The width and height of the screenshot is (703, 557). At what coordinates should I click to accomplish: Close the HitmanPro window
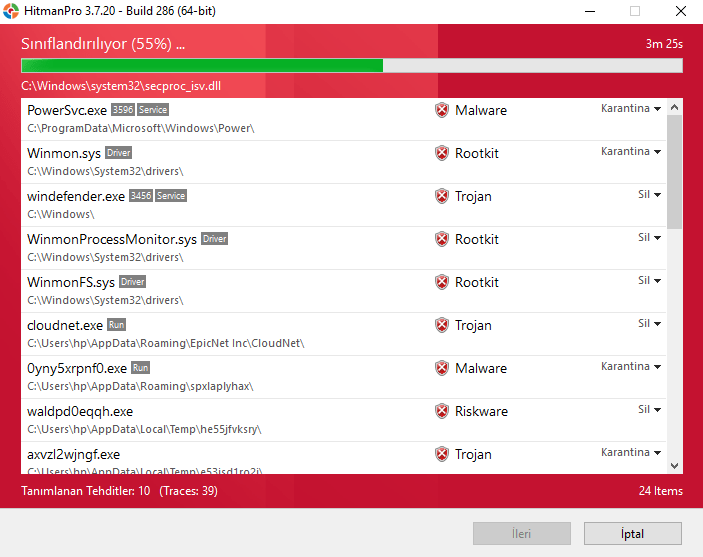click(681, 11)
